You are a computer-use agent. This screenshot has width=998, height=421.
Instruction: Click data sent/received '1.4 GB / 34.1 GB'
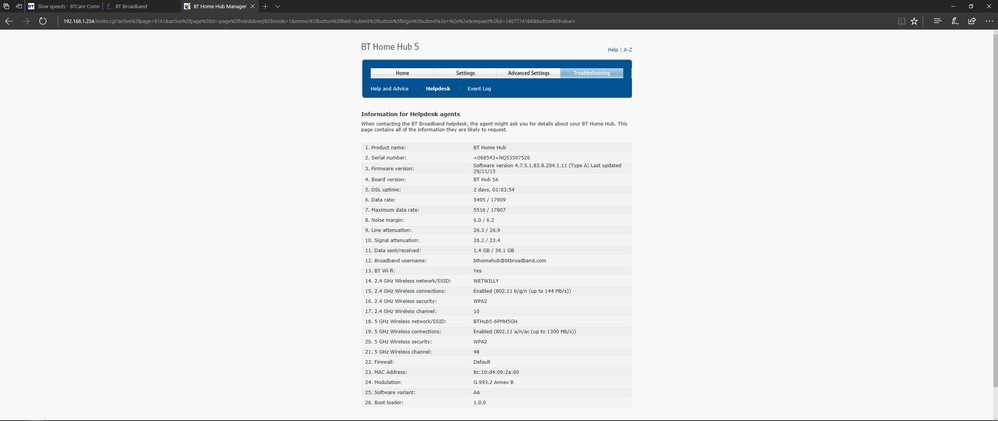click(493, 250)
